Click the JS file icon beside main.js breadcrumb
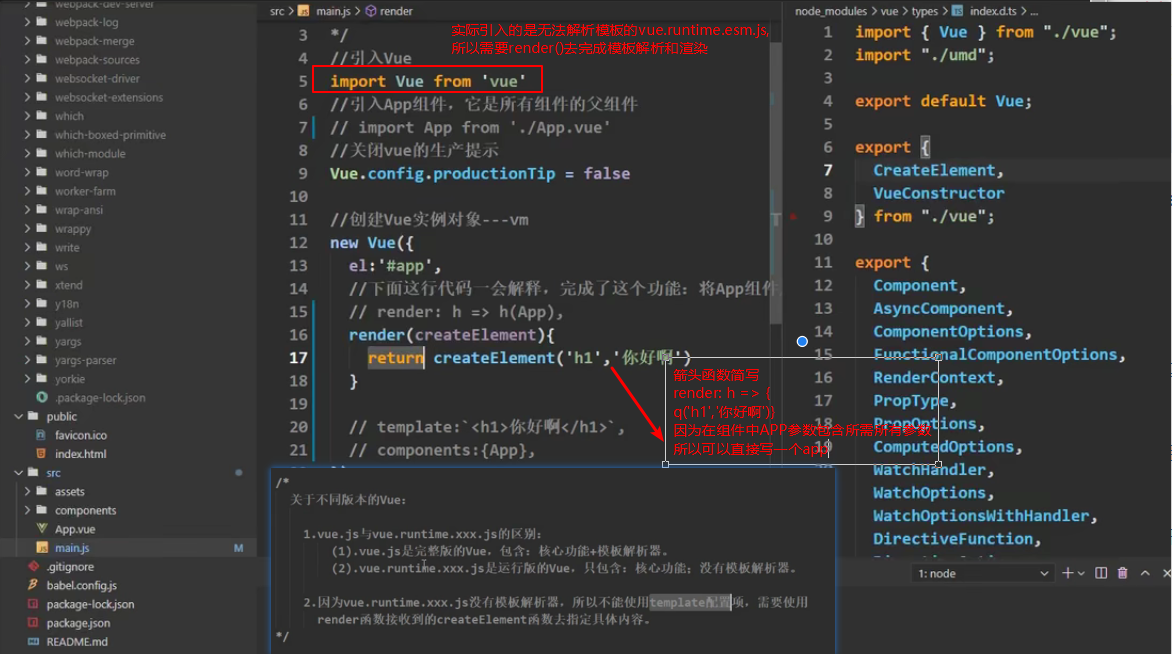This screenshot has width=1172, height=654. [303, 11]
